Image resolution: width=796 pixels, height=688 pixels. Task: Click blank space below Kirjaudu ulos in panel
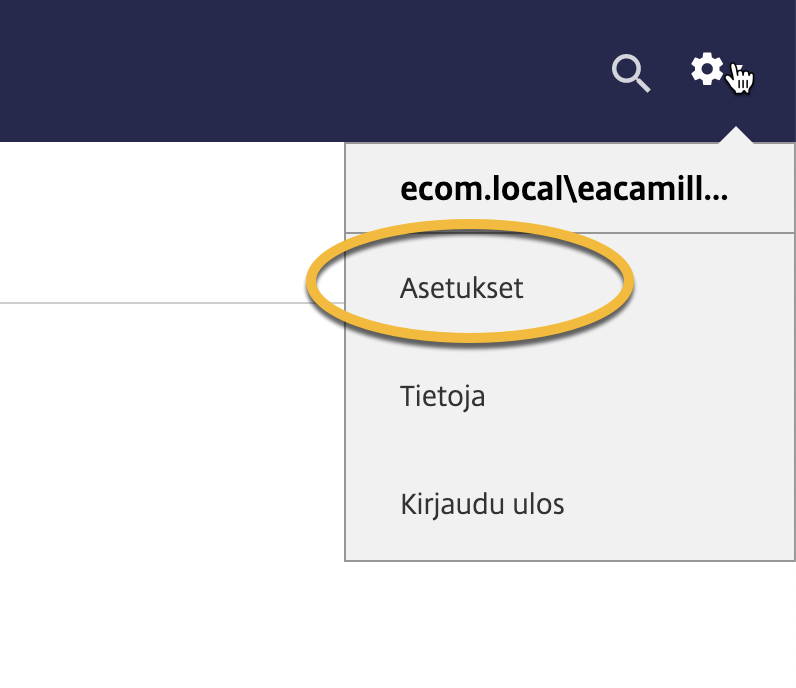click(570, 541)
